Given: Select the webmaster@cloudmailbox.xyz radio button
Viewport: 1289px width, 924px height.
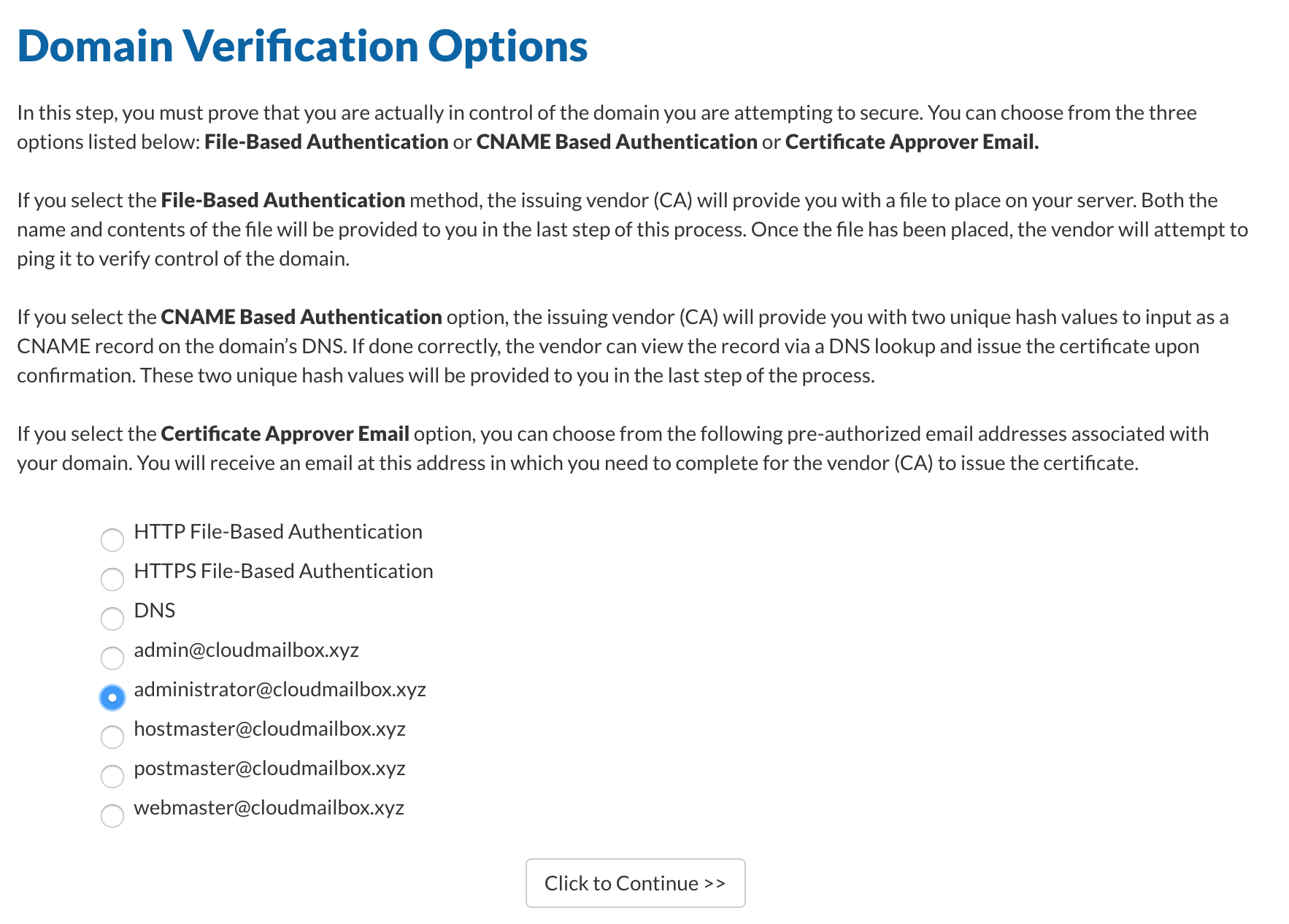Looking at the screenshot, I should pos(112,816).
